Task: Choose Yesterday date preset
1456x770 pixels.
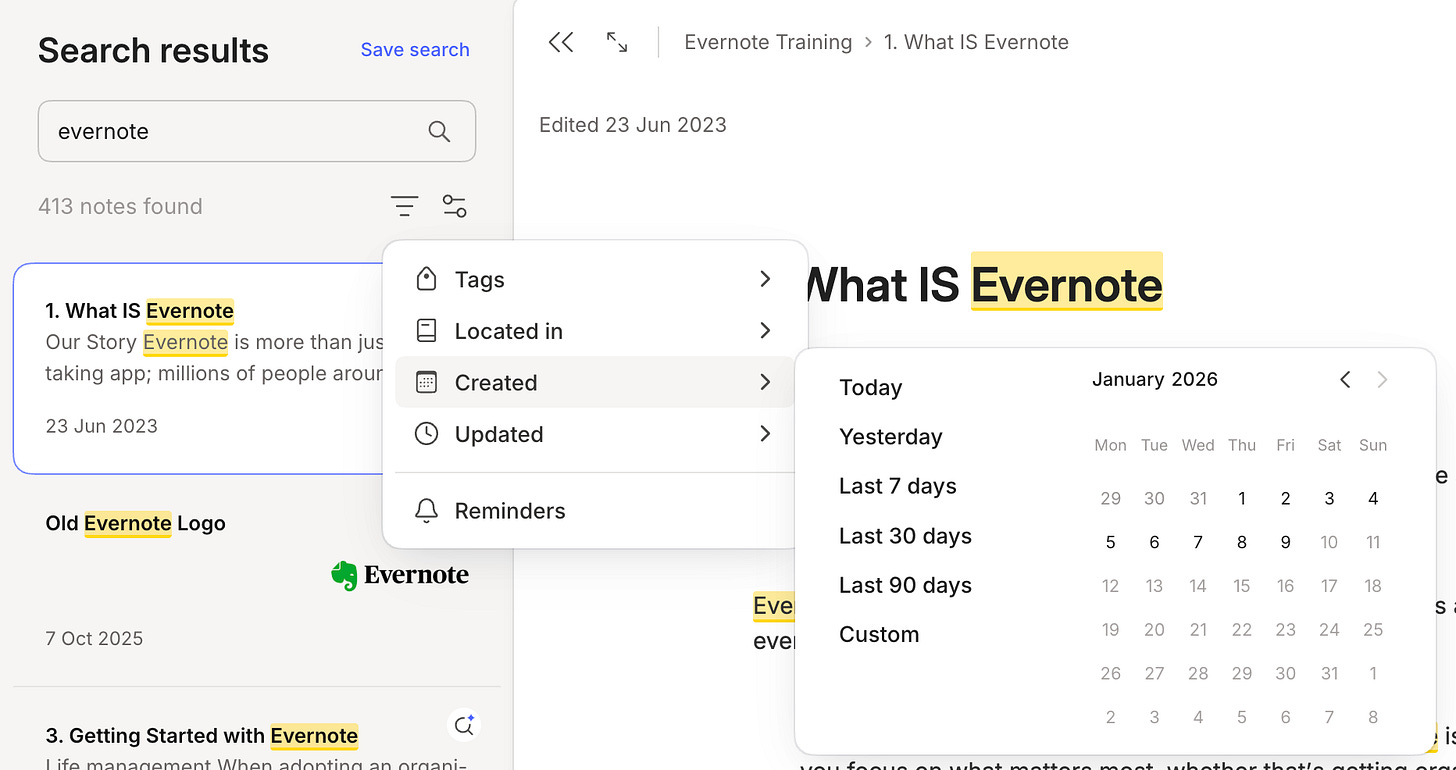Action: pos(890,437)
